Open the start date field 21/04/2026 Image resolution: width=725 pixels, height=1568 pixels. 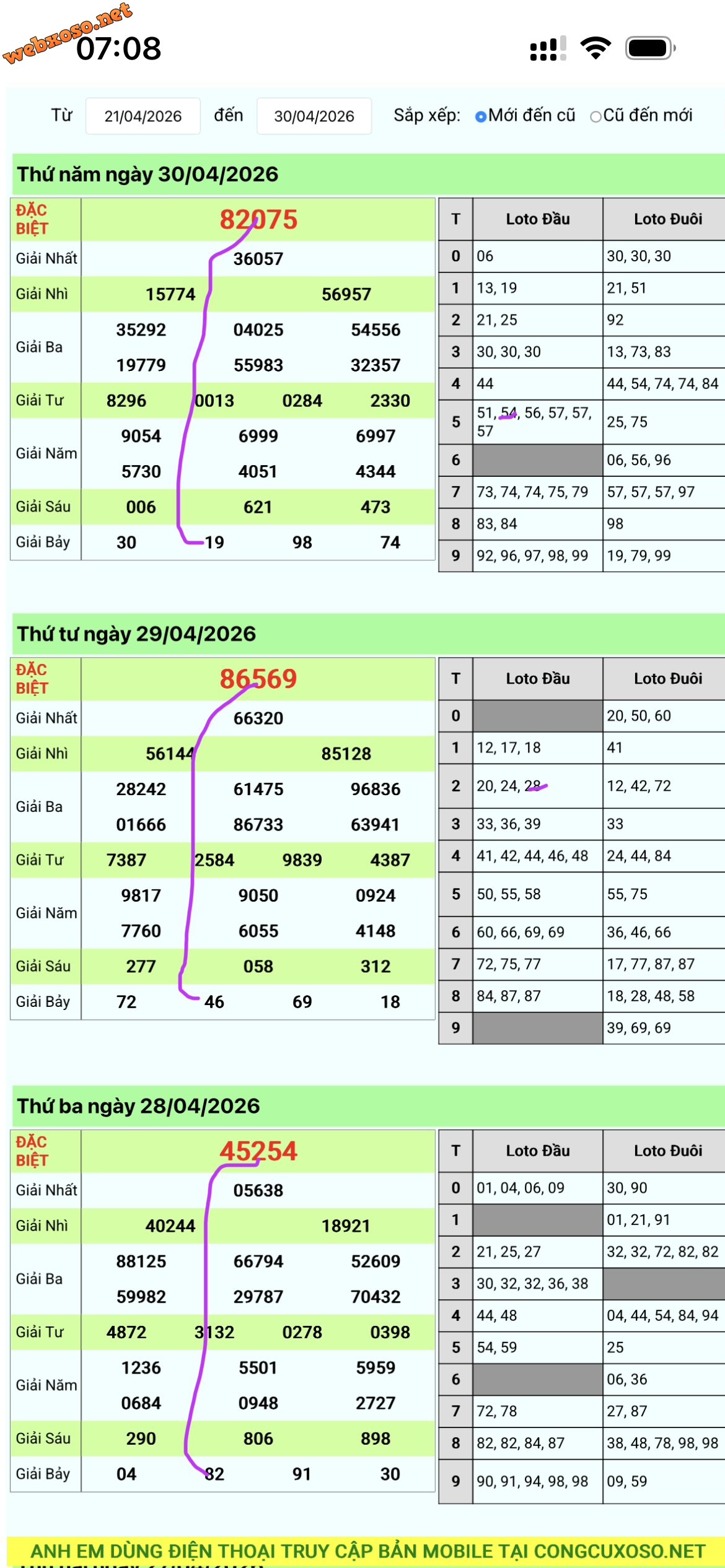point(143,116)
